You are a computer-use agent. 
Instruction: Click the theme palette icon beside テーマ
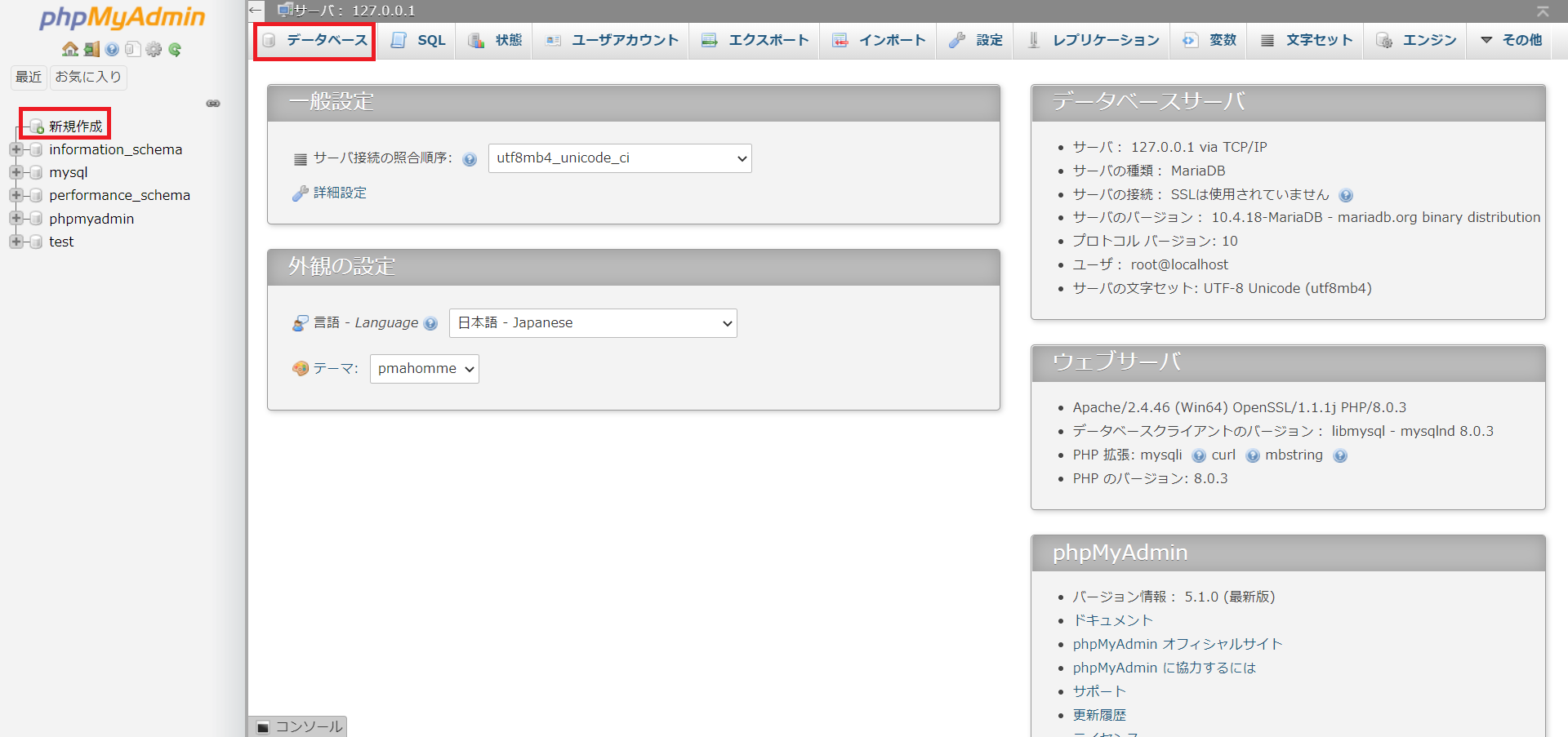pyautogui.click(x=301, y=369)
